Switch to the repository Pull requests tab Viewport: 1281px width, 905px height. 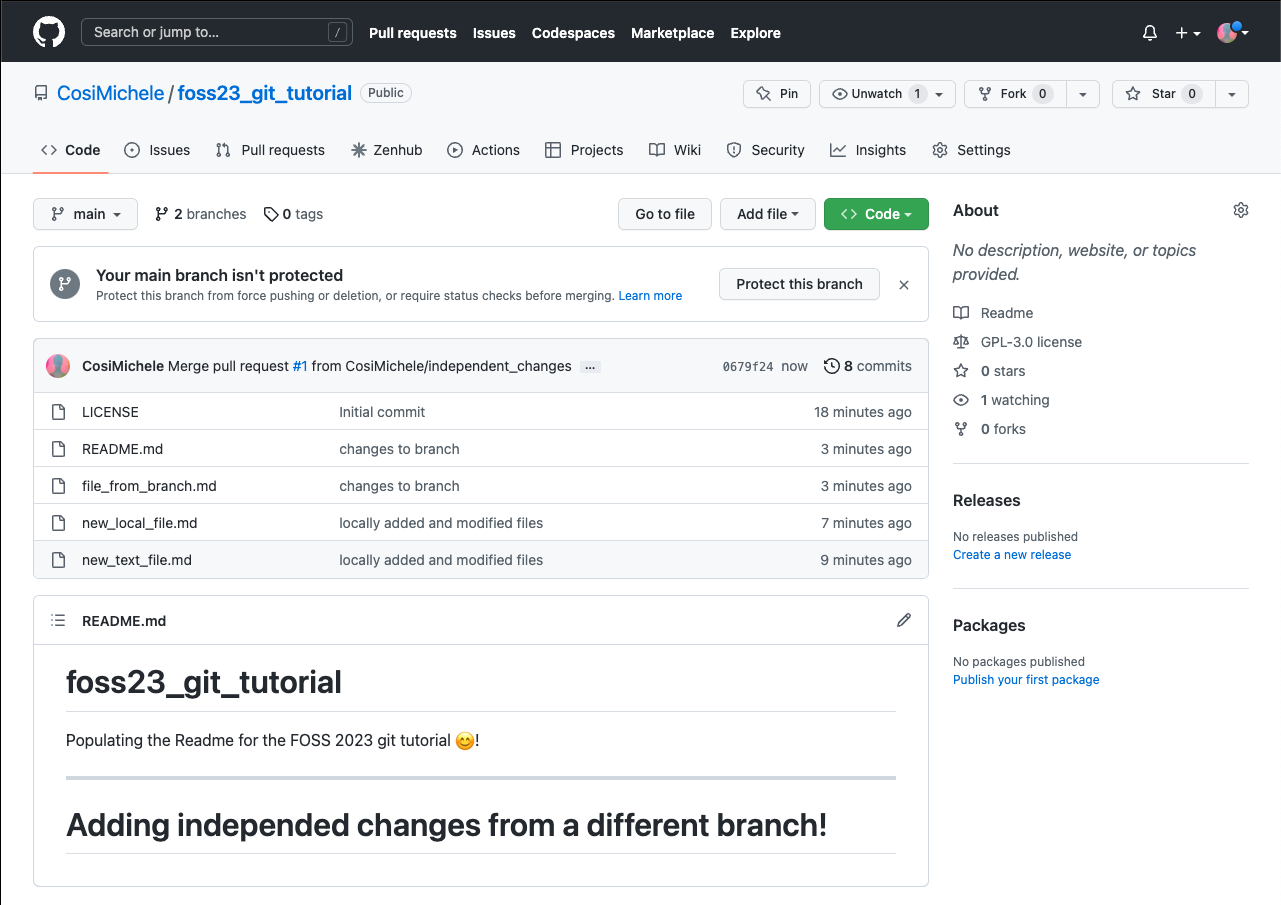[270, 150]
